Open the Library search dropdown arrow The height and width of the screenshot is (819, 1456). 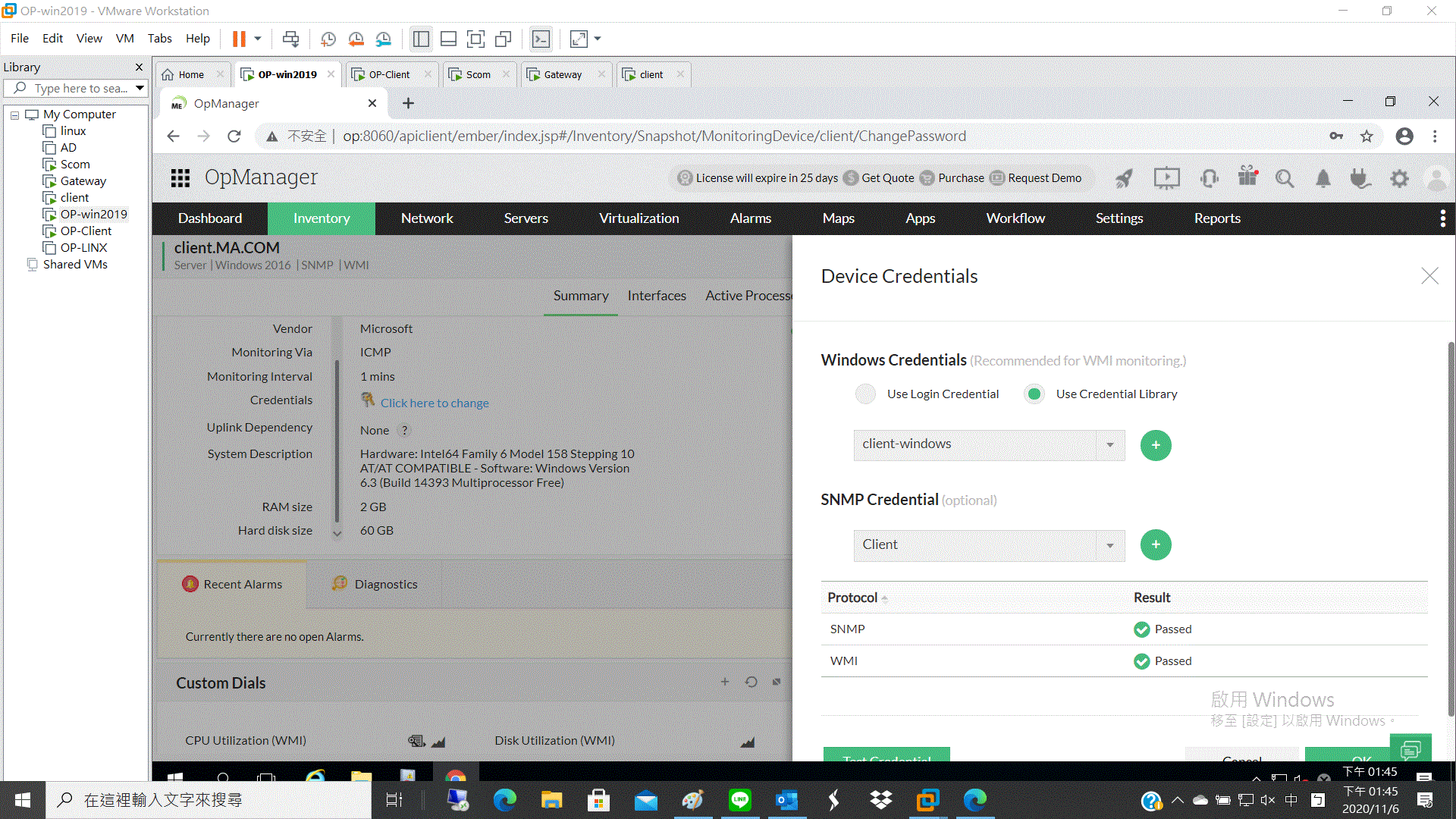(140, 88)
